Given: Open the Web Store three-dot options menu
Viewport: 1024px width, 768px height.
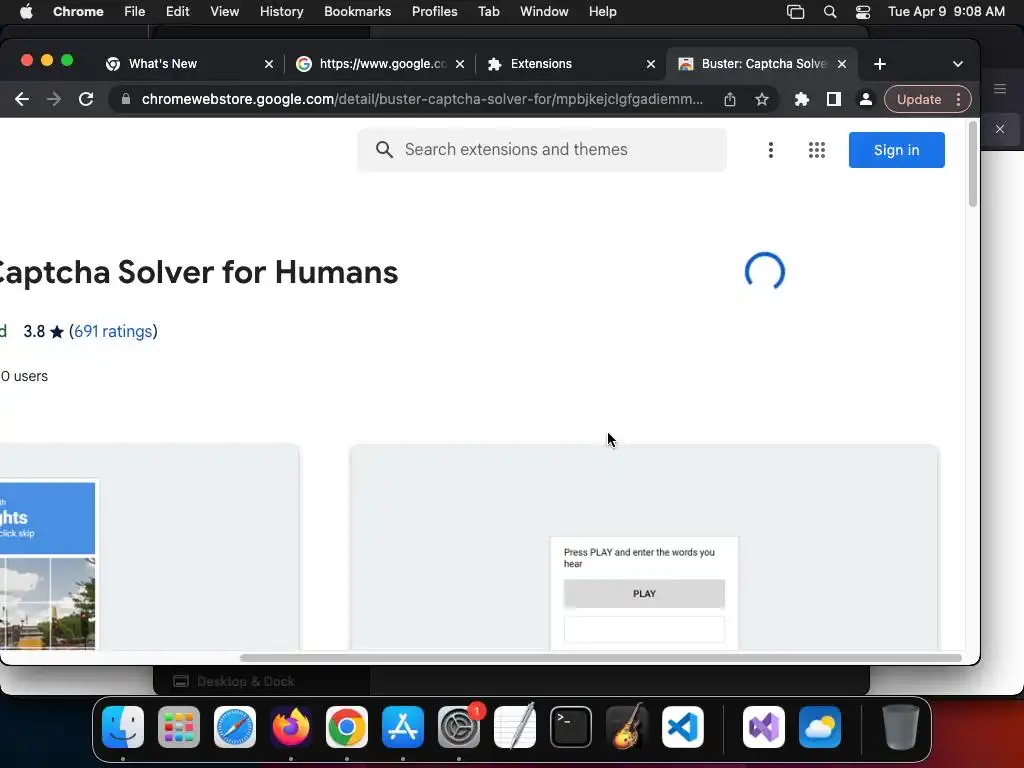Looking at the screenshot, I should [x=771, y=150].
